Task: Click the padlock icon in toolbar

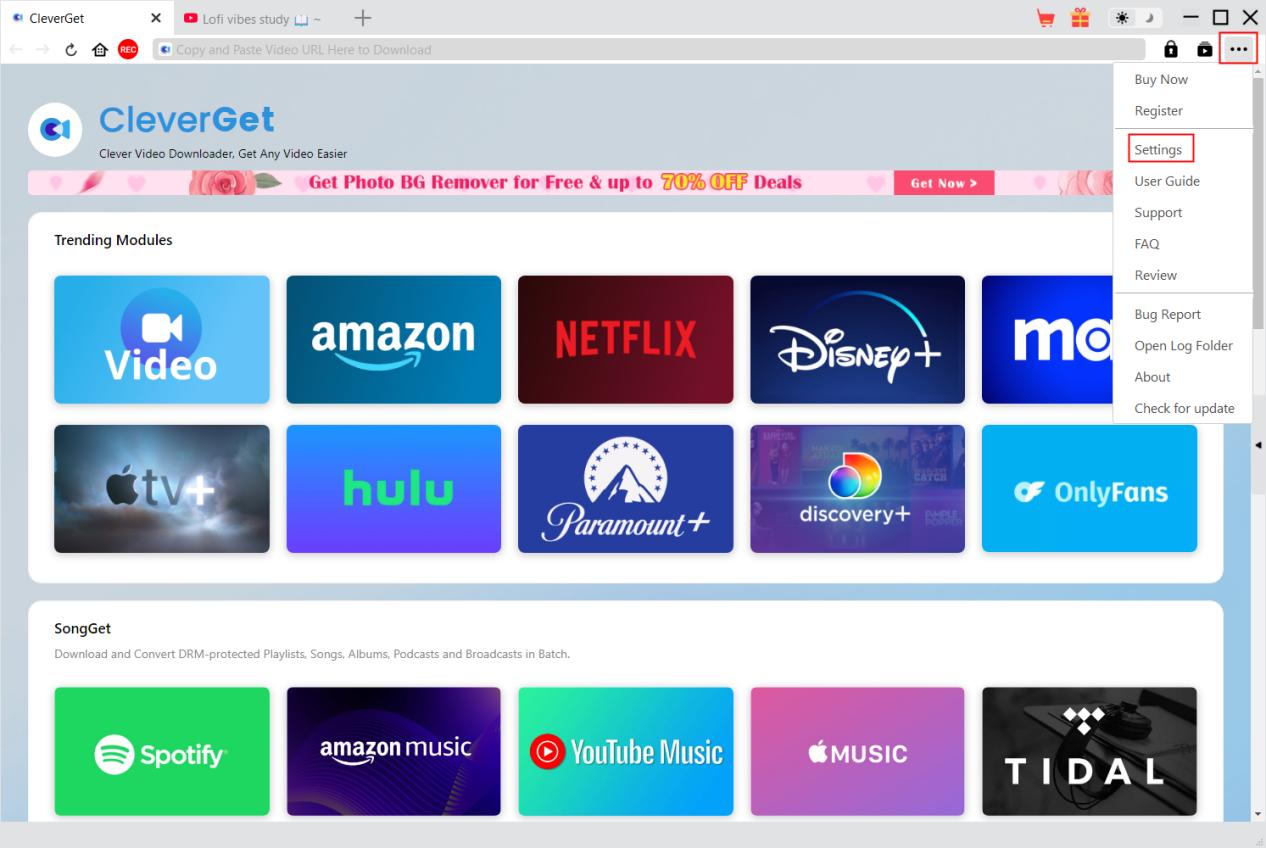Action: point(1171,49)
